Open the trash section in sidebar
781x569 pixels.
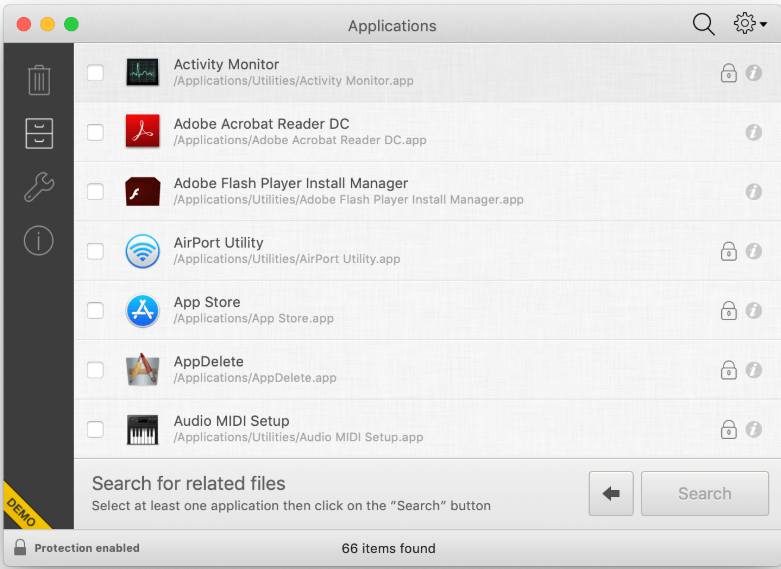pyautogui.click(x=39, y=79)
